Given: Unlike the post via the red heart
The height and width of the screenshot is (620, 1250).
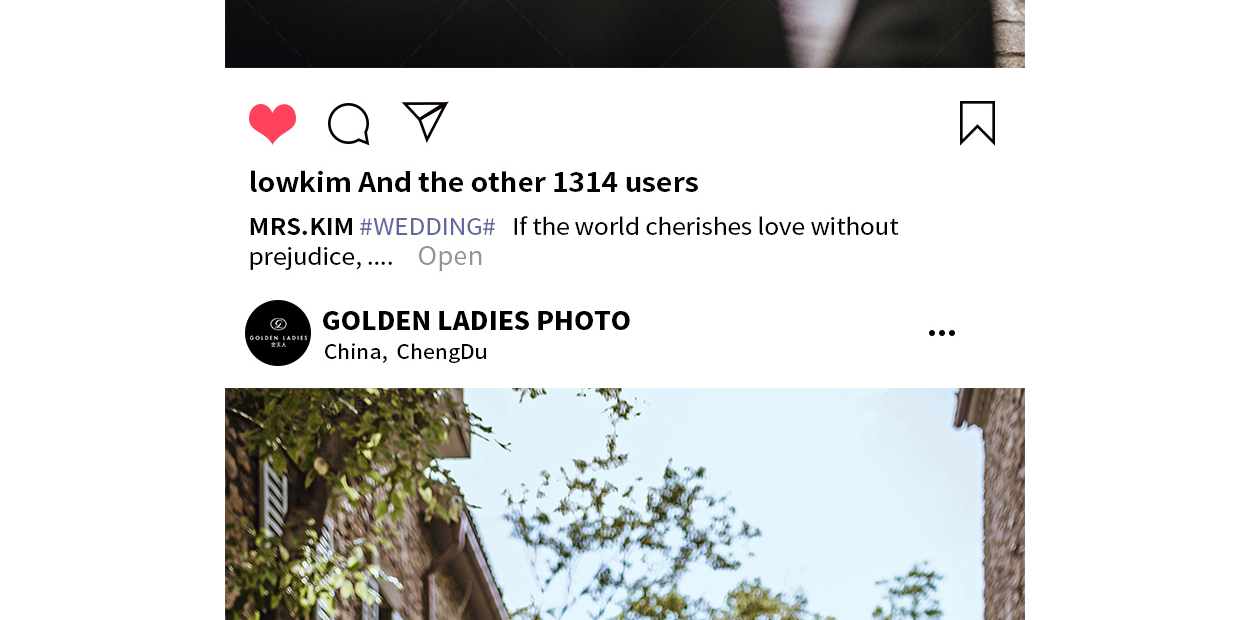Looking at the screenshot, I should click(272, 123).
